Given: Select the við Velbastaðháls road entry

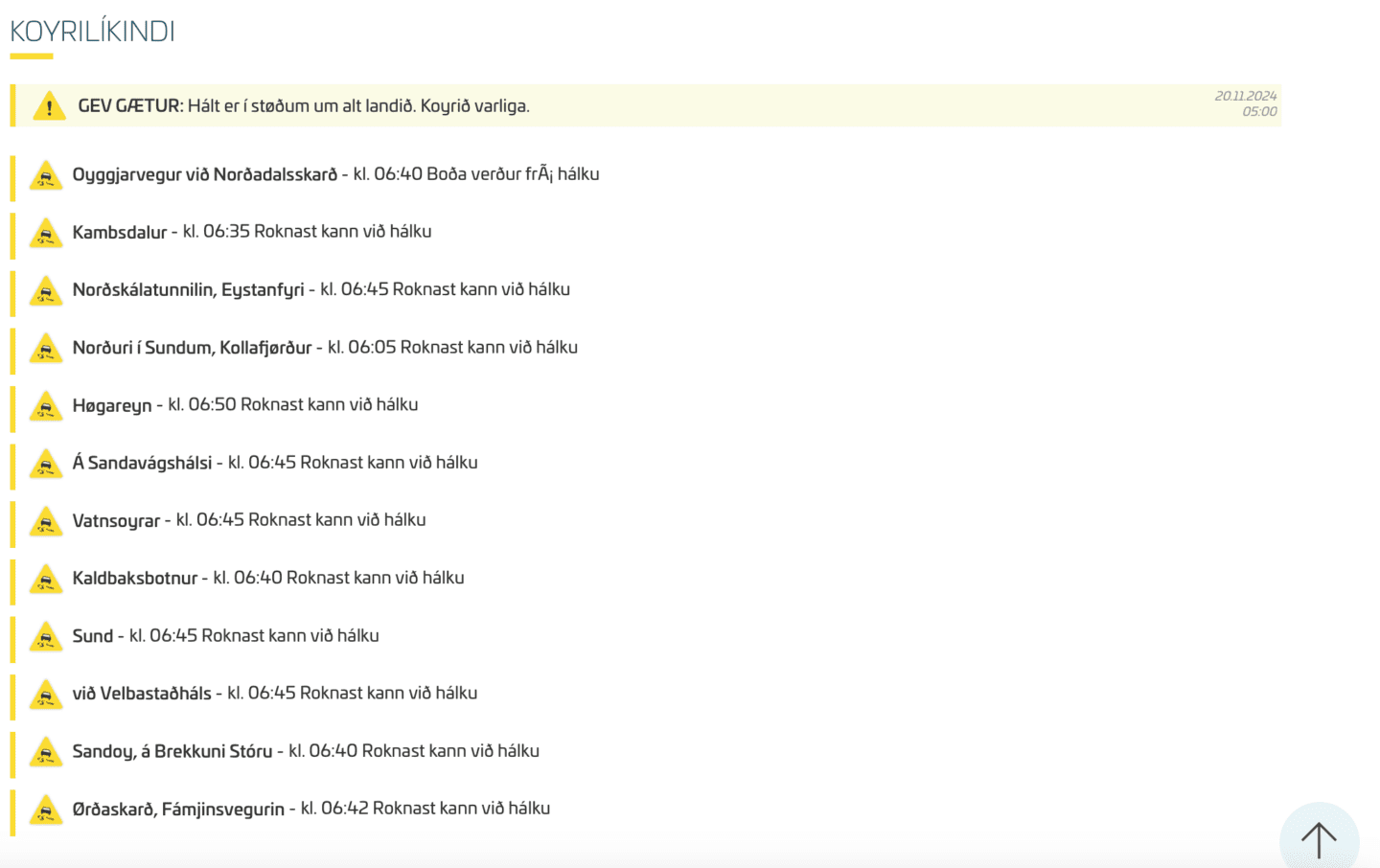Looking at the screenshot, I should (275, 693).
